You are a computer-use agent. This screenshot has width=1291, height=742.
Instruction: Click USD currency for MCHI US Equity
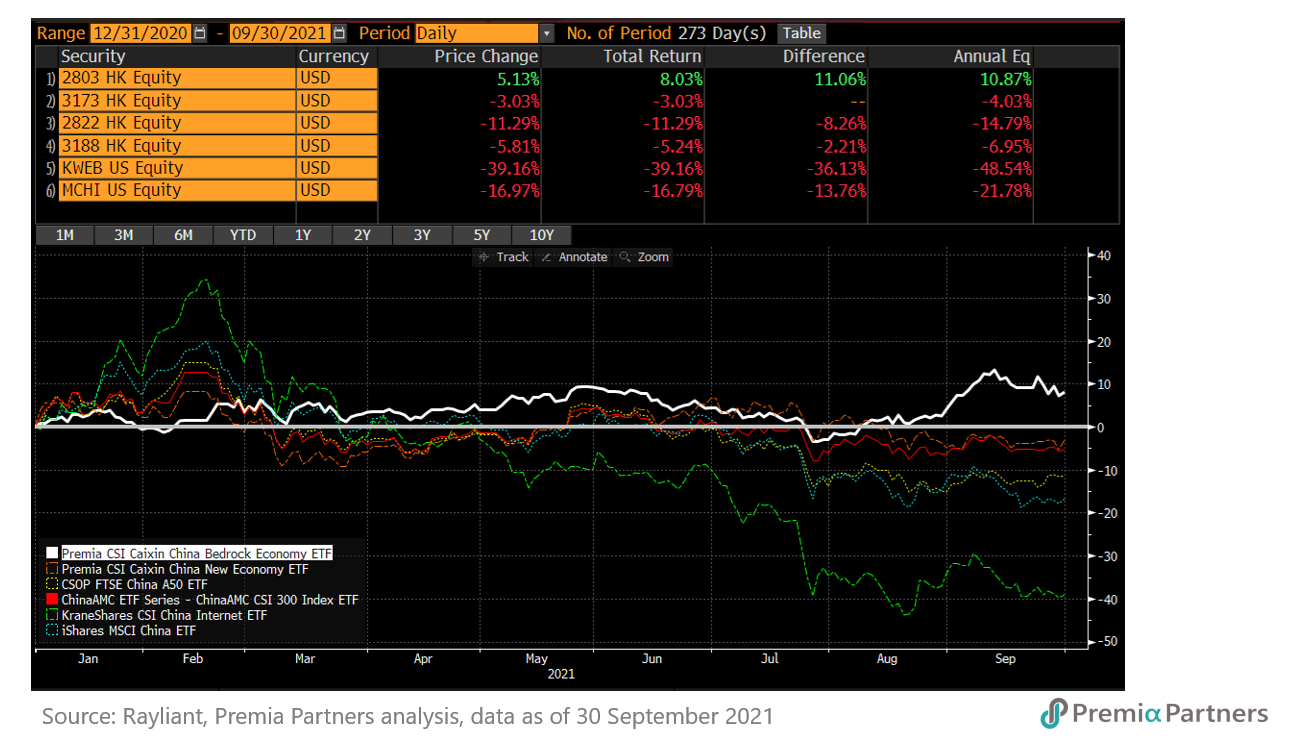(337, 190)
